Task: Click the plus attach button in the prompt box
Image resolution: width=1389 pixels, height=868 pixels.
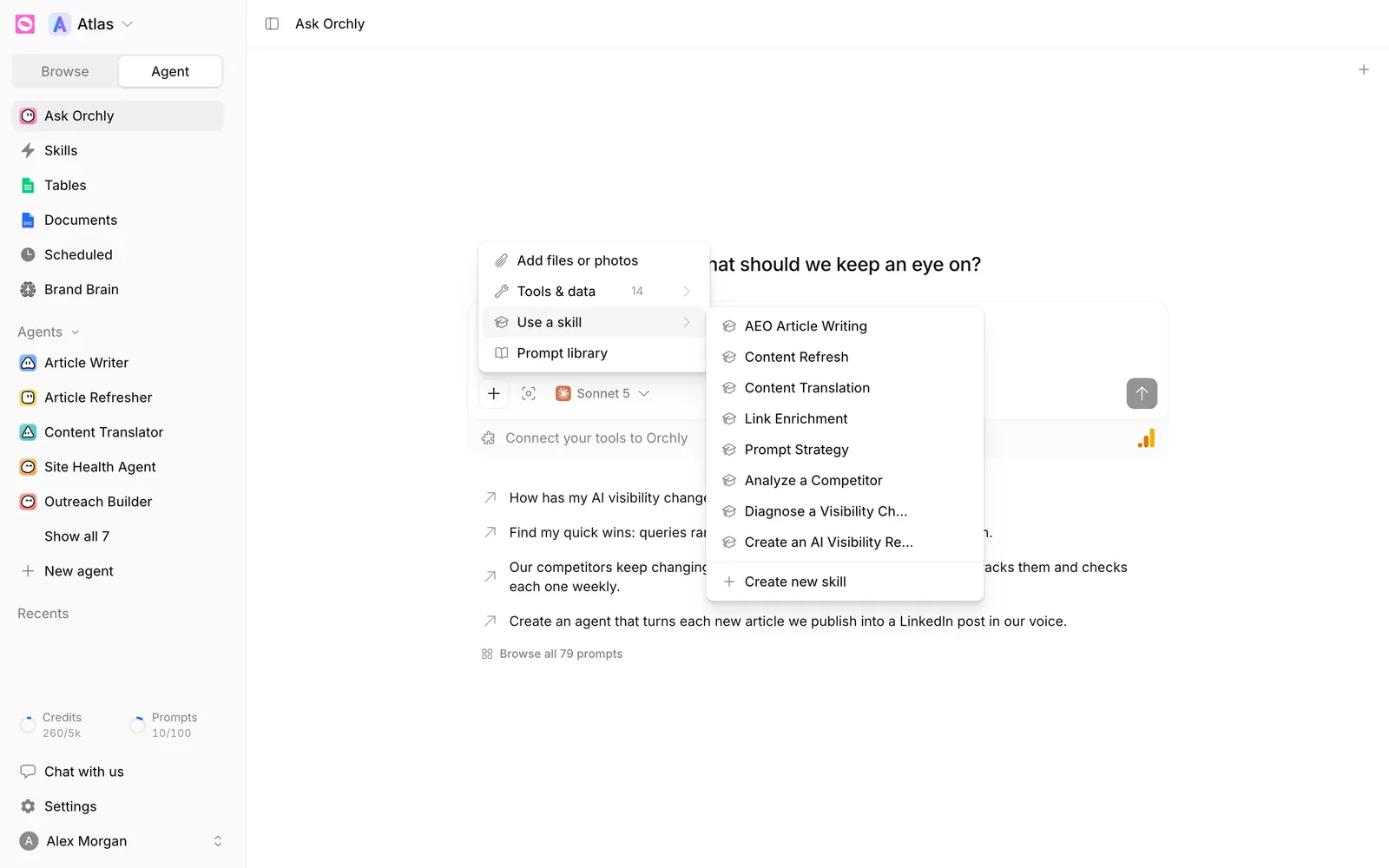Action: point(494,393)
